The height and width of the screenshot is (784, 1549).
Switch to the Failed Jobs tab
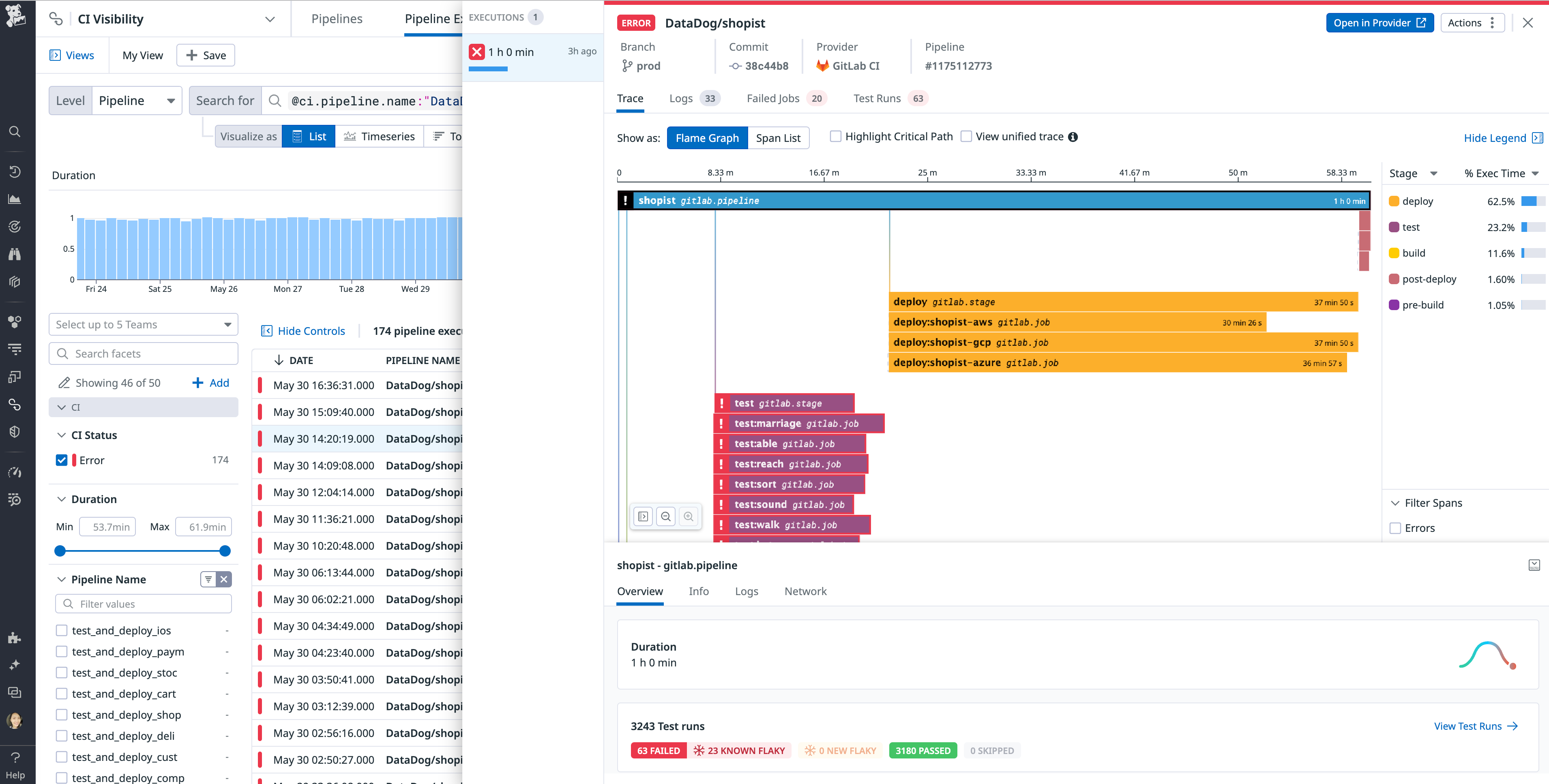coord(773,98)
